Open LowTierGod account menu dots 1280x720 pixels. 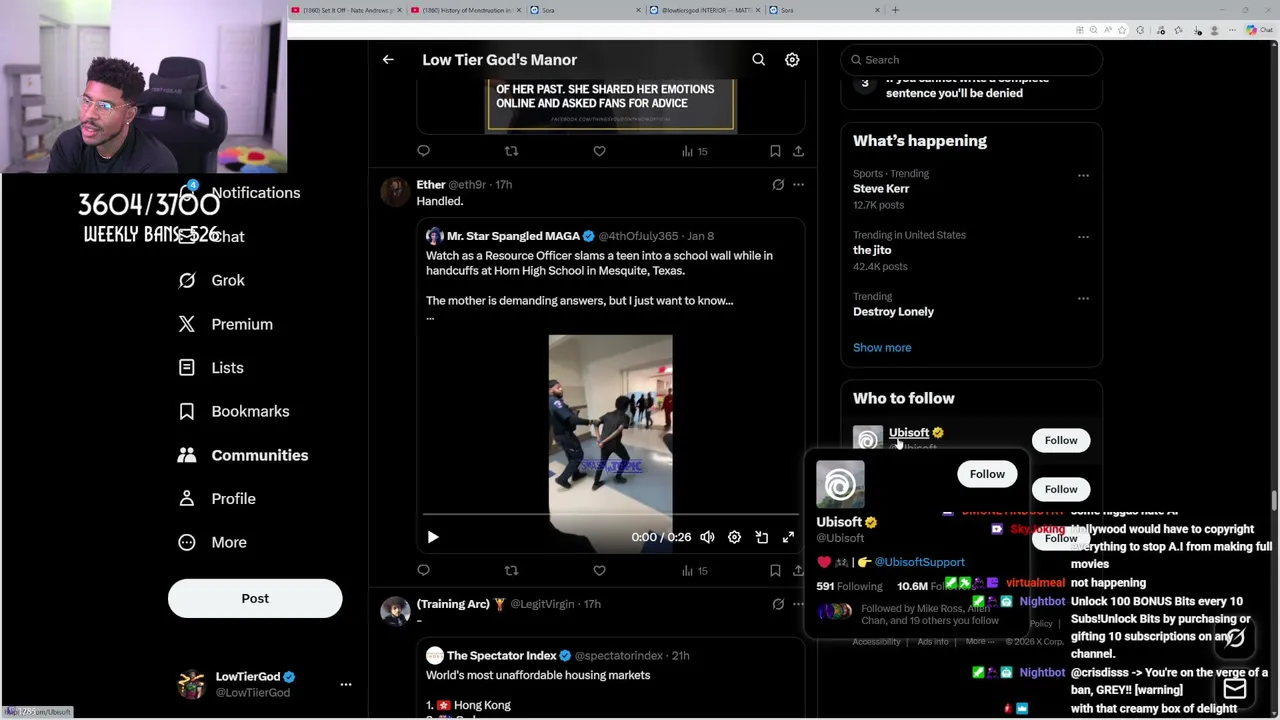[346, 684]
